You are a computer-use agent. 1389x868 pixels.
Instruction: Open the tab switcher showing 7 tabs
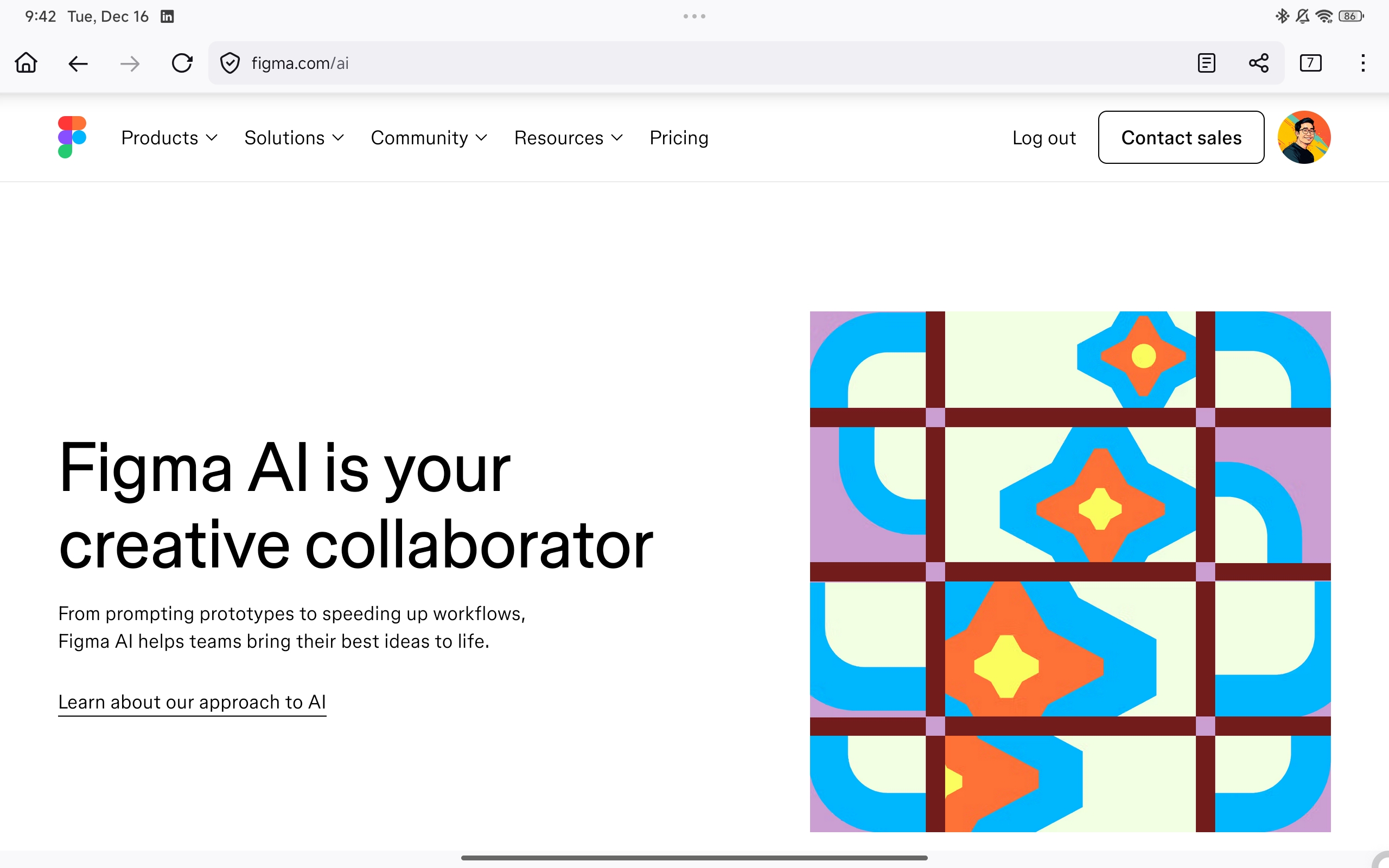[x=1310, y=63]
